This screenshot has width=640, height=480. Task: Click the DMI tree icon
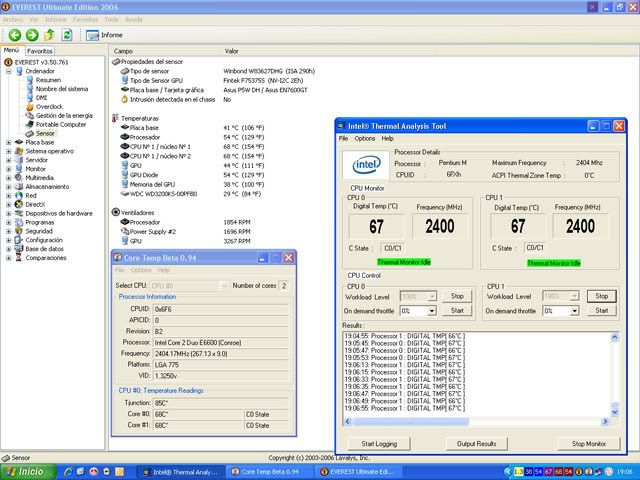click(x=30, y=98)
